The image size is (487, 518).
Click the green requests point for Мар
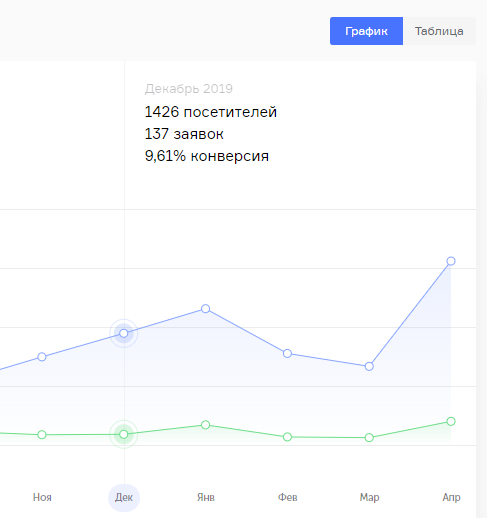[369, 438]
